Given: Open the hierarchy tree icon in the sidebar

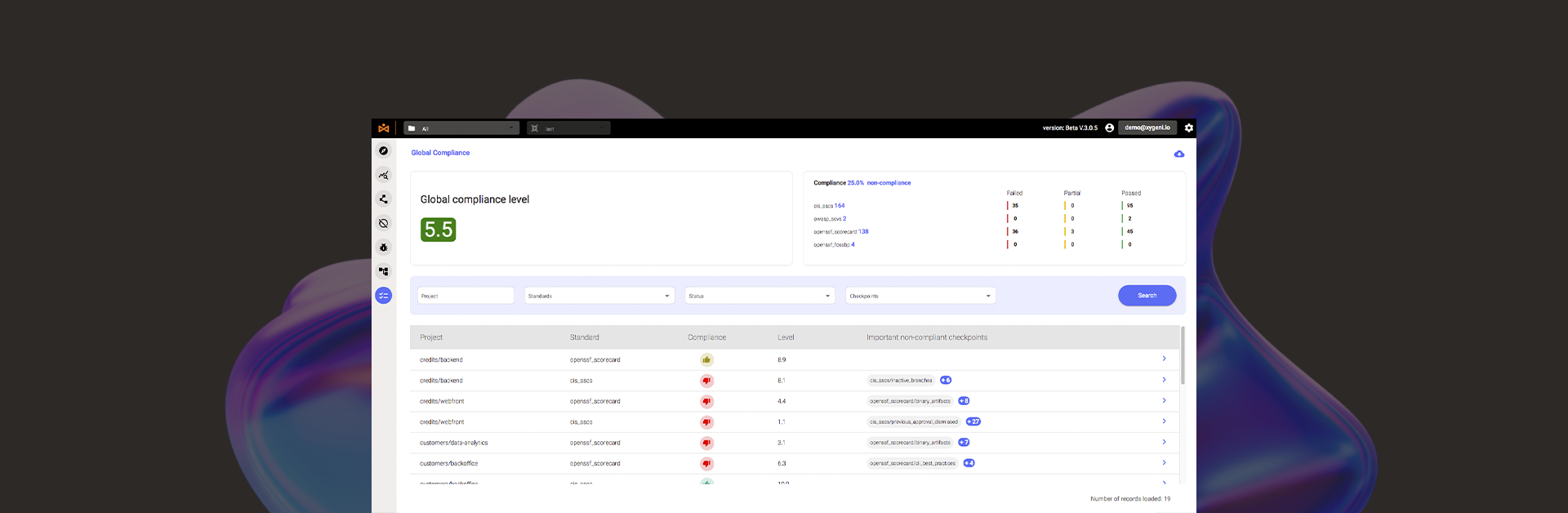Looking at the screenshot, I should pos(383,271).
